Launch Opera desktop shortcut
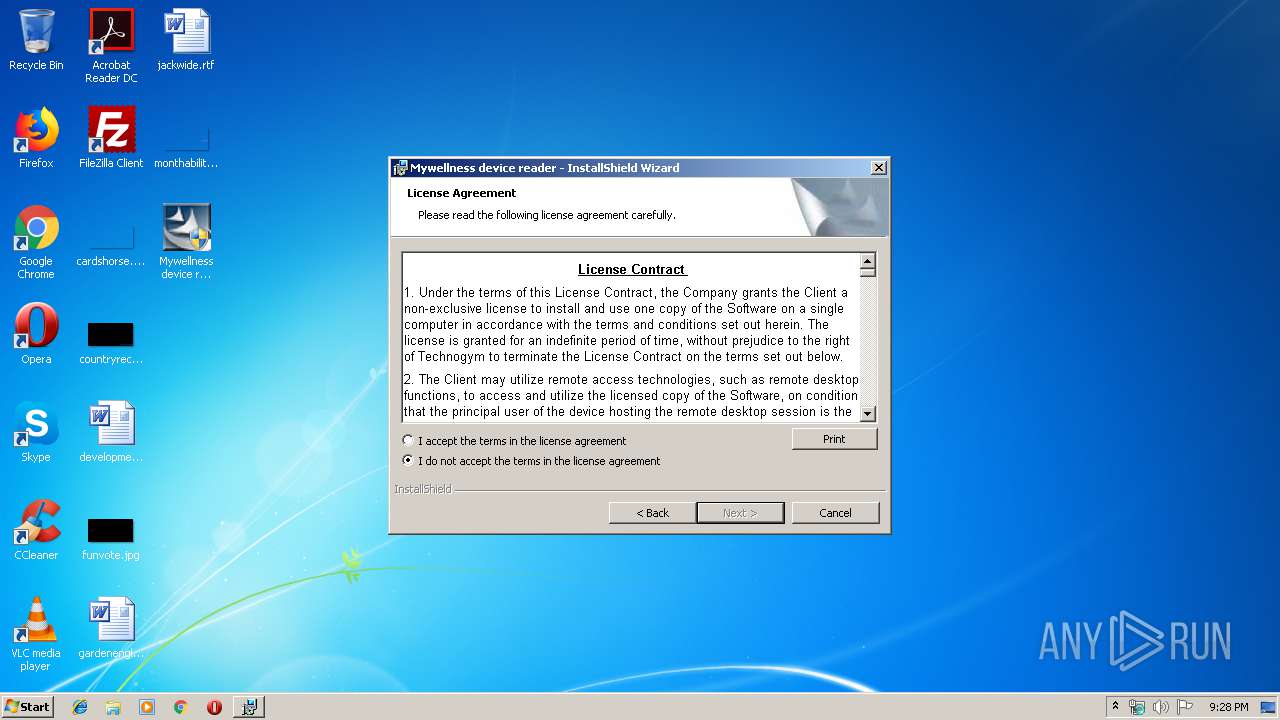Viewport: 1280px width, 720px height. coord(36,334)
